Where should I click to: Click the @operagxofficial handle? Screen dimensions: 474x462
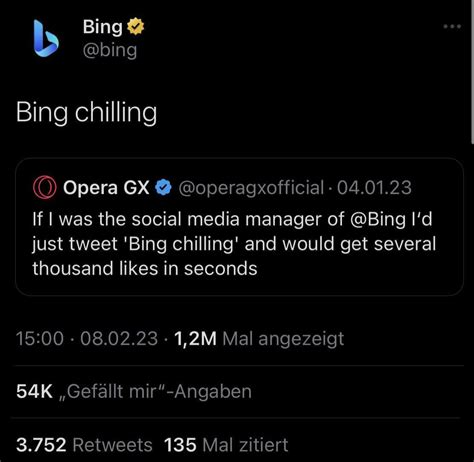click(x=251, y=188)
